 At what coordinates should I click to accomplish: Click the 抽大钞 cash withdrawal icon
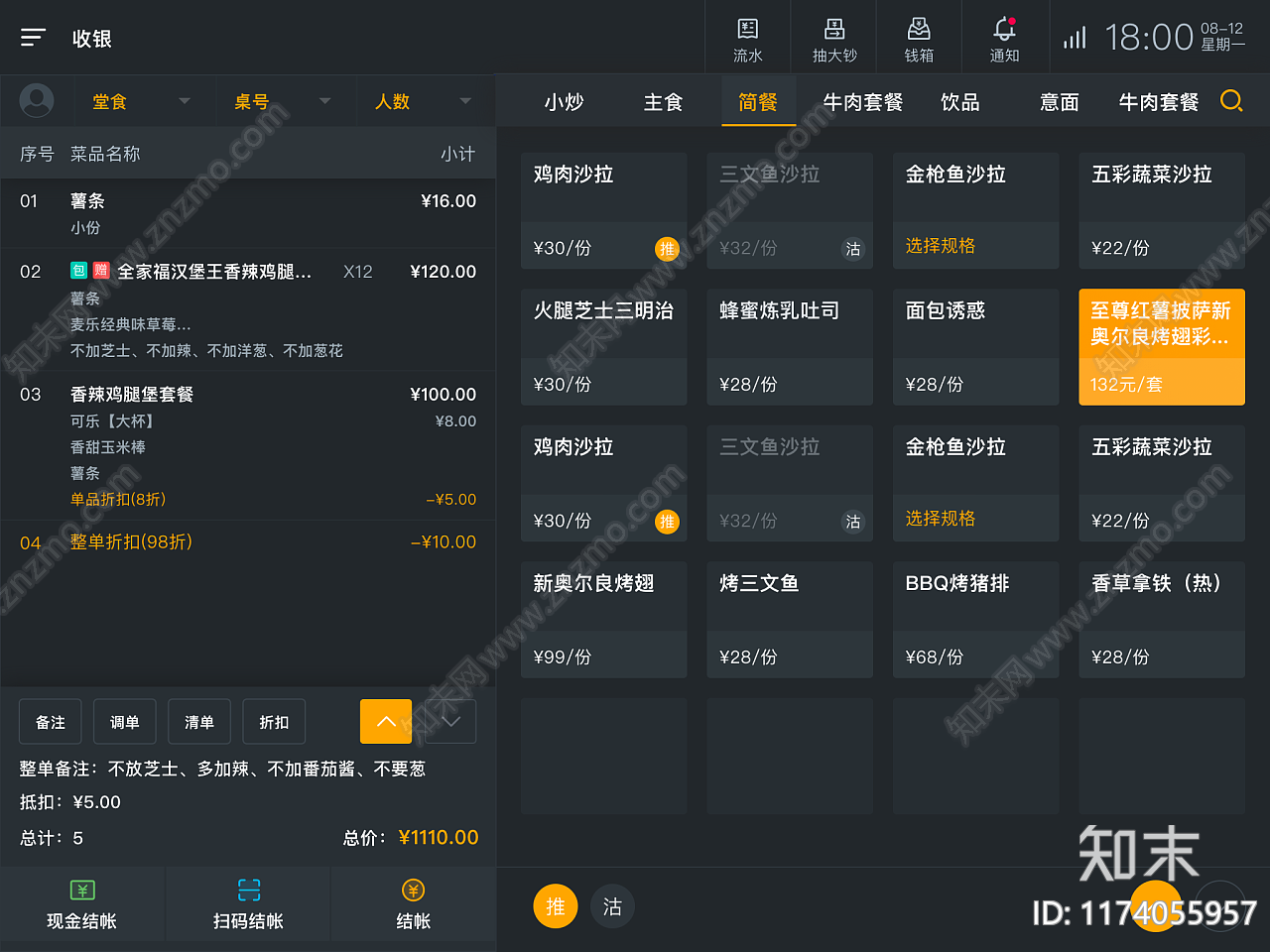click(x=834, y=39)
